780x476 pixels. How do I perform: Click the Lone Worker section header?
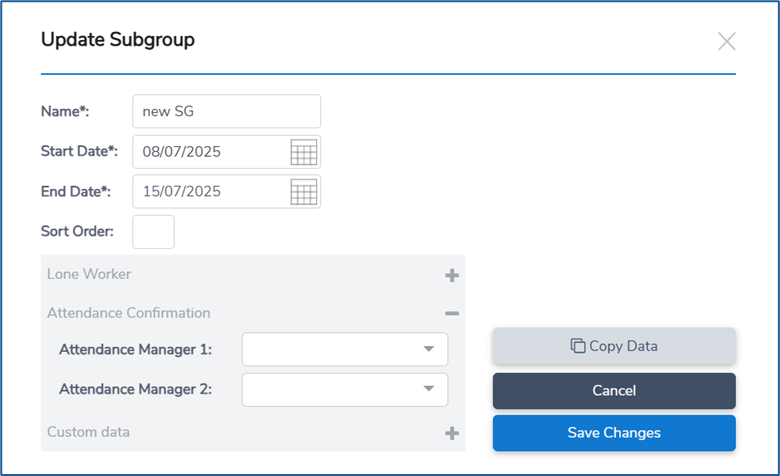tap(253, 275)
